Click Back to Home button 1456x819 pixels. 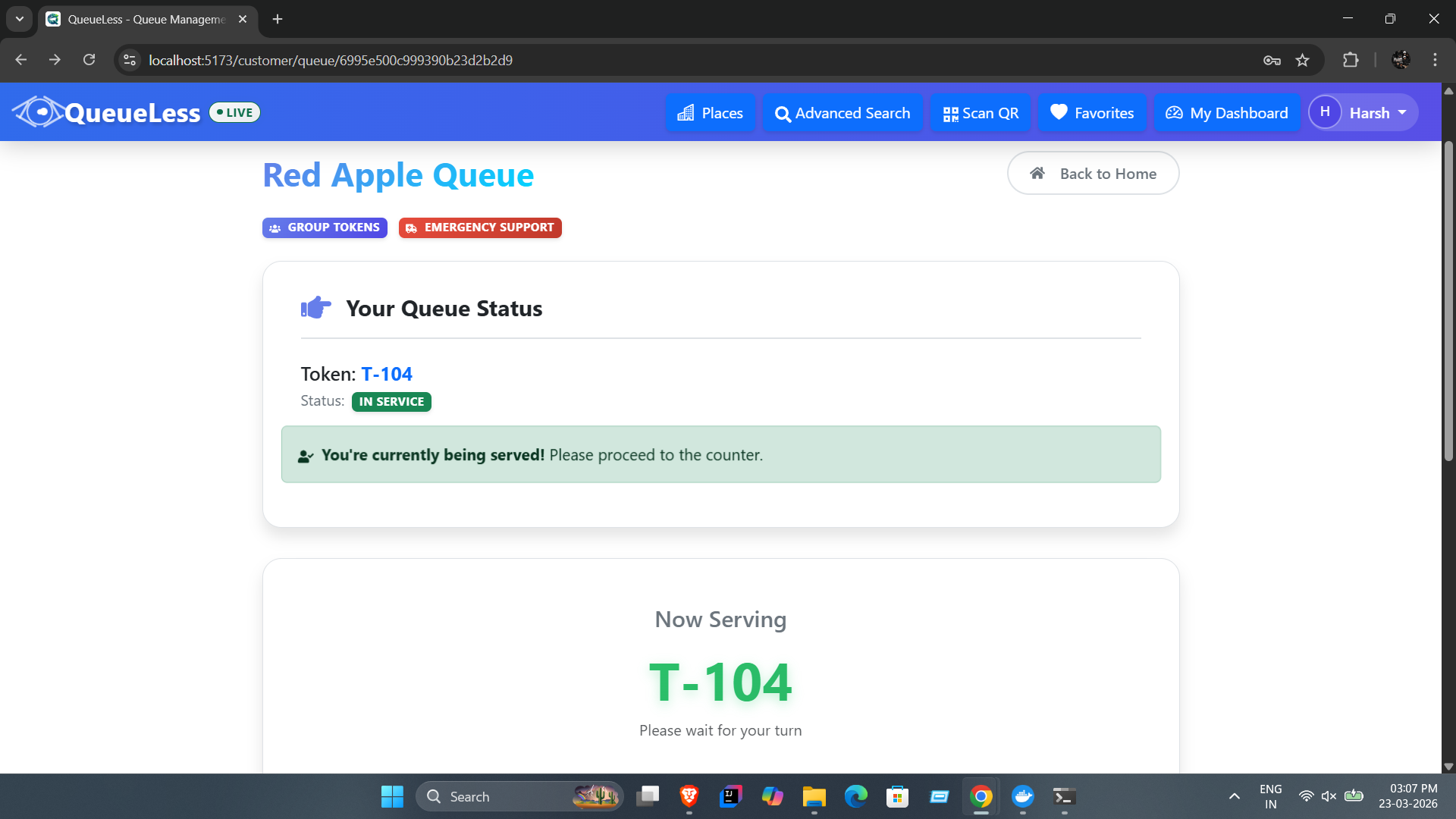1093,173
